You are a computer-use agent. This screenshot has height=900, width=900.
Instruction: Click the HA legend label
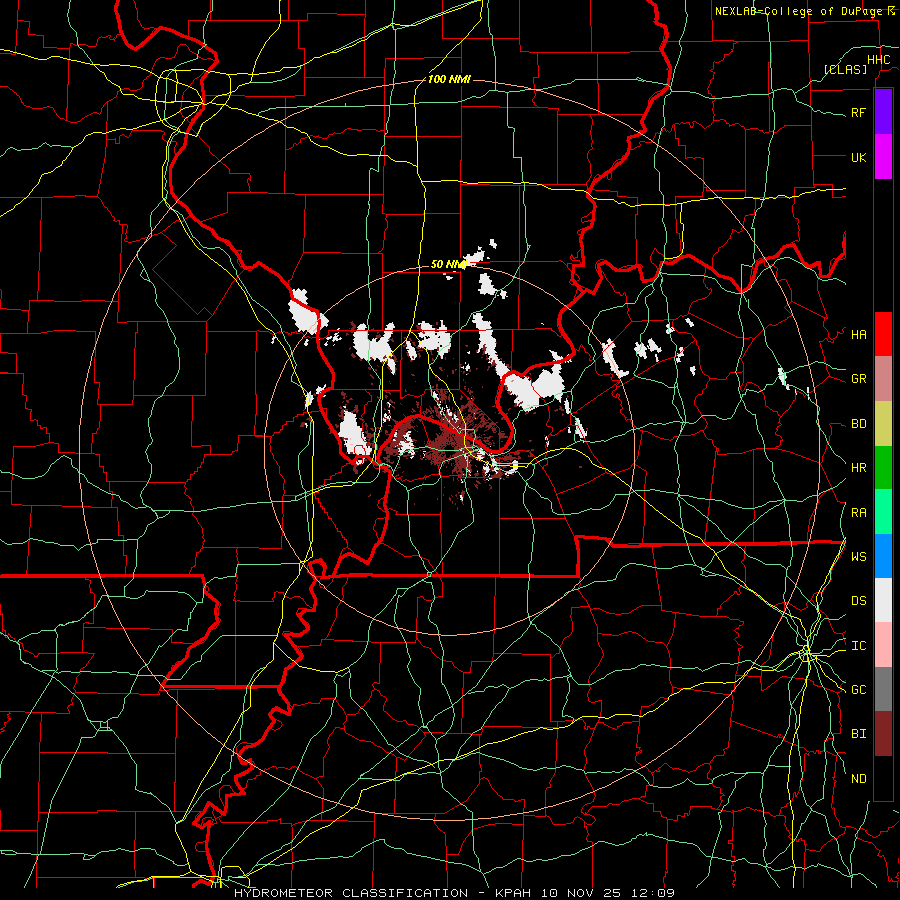[859, 335]
